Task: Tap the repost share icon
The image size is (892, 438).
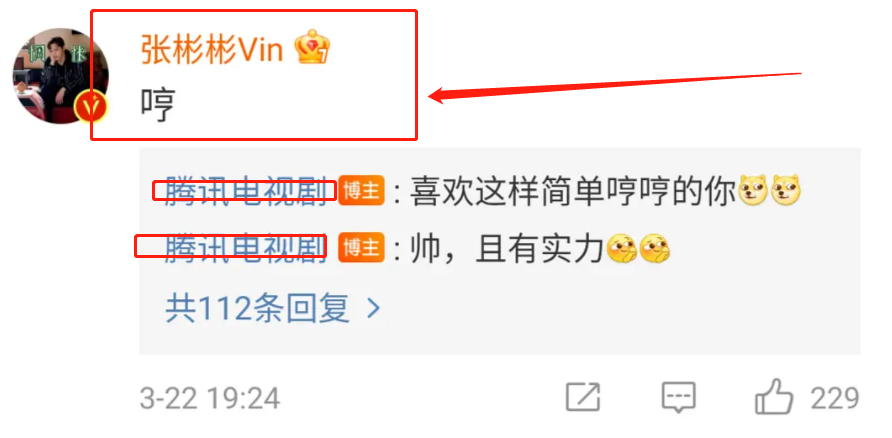Action: [x=583, y=396]
